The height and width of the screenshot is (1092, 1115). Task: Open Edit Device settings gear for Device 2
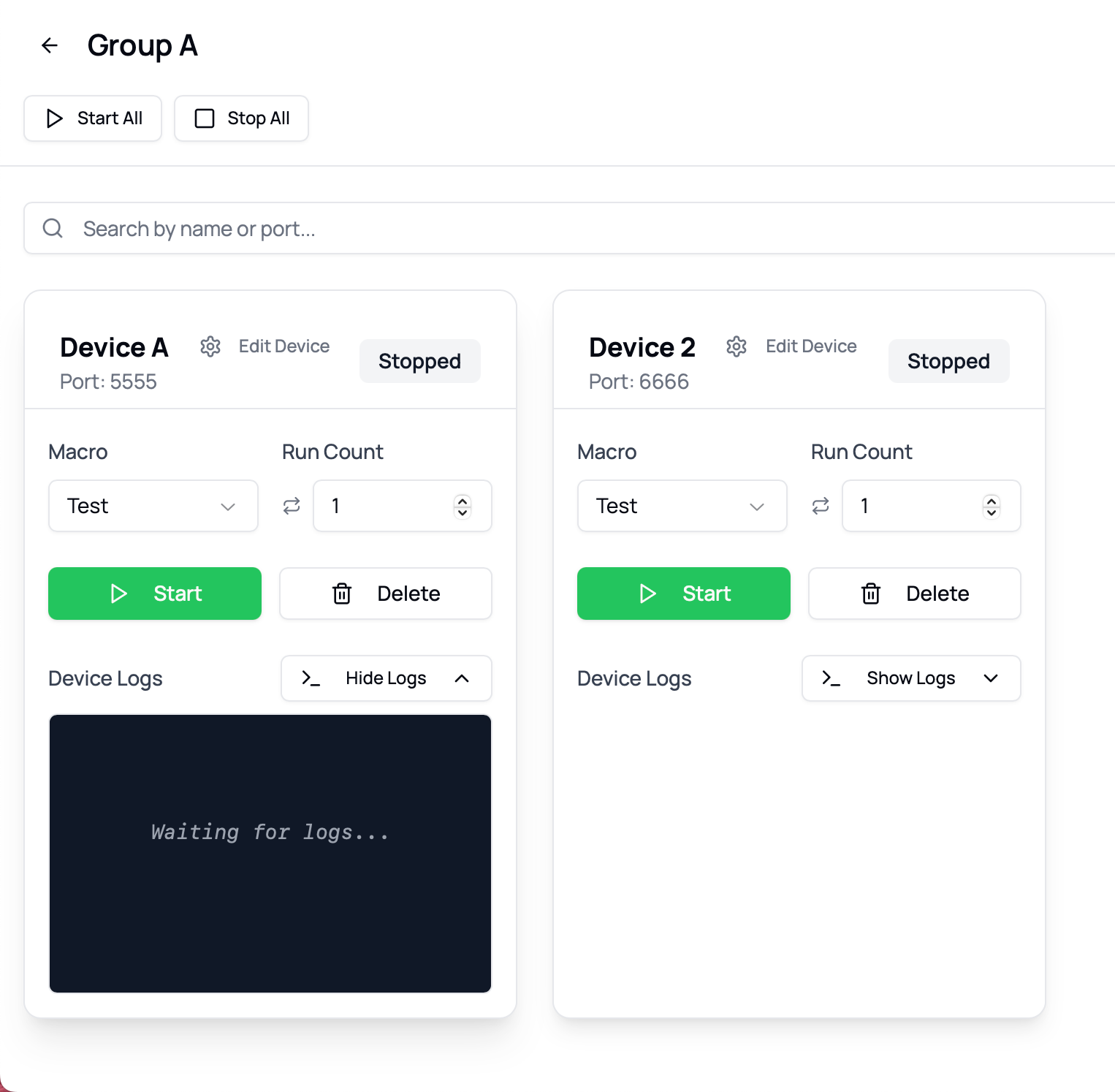pos(737,346)
